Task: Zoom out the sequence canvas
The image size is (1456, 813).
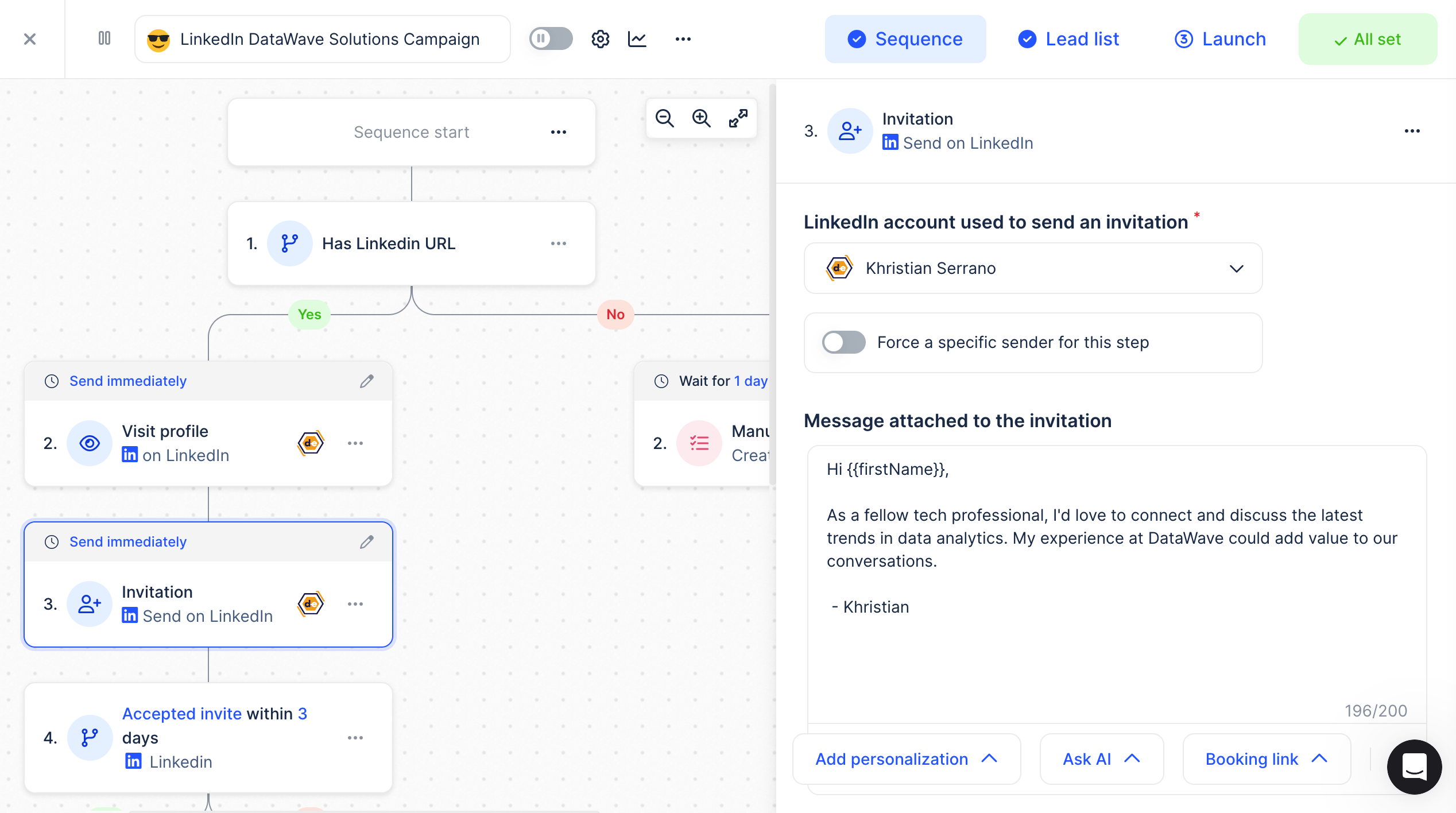Action: [665, 118]
